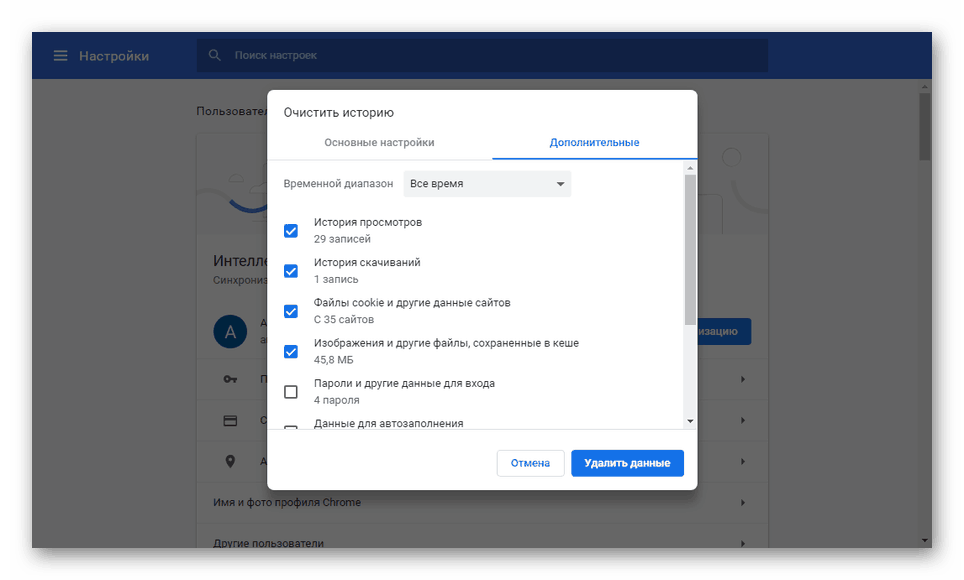Click the partially hidden sync button

[724, 332]
